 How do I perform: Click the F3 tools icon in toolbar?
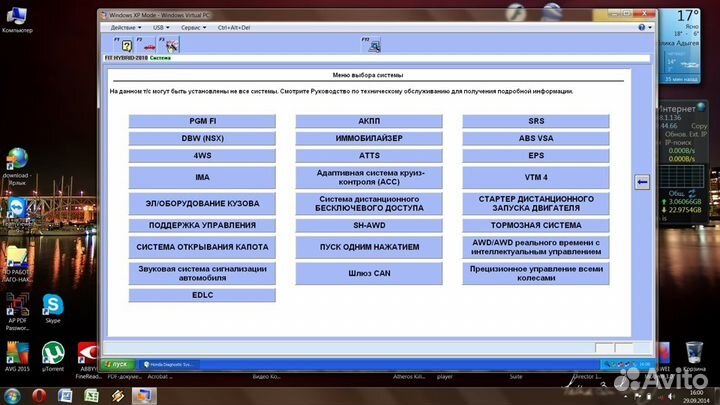click(x=169, y=45)
